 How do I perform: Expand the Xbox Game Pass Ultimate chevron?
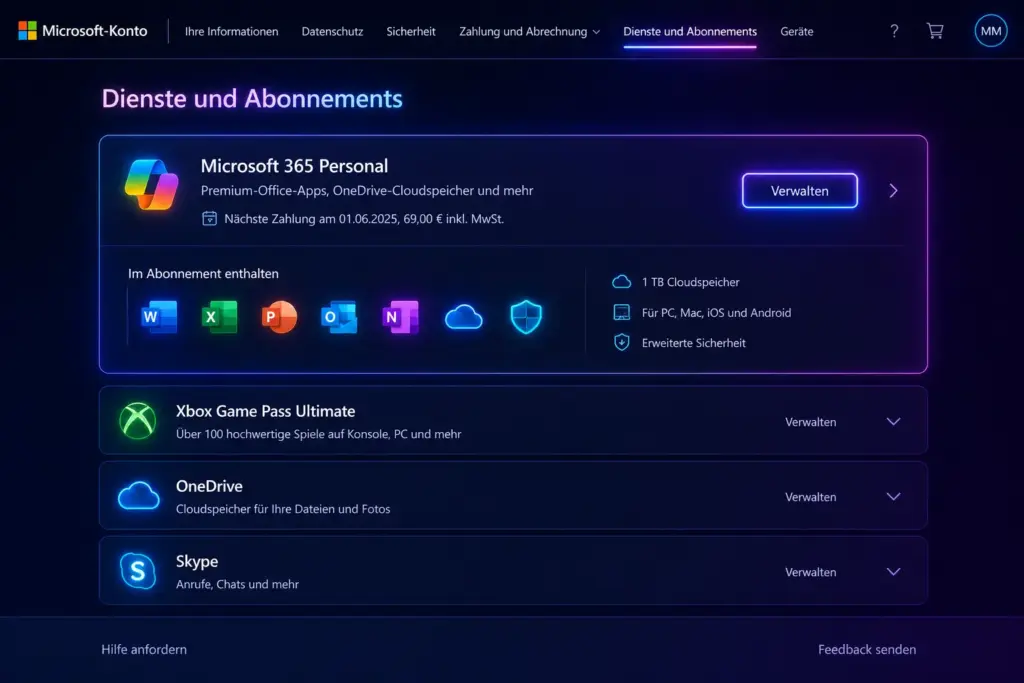pos(893,421)
